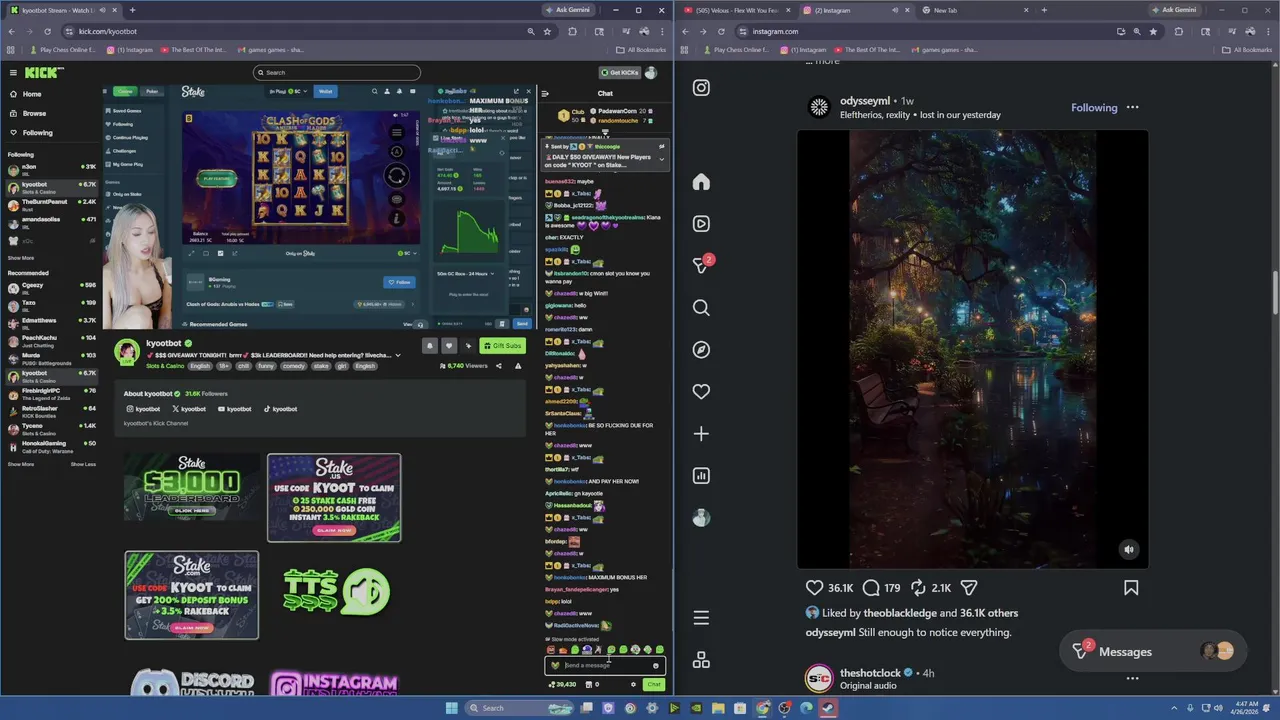Open HonokaiGaming recommended channel
The height and width of the screenshot is (720, 1280).
[x=51, y=445]
